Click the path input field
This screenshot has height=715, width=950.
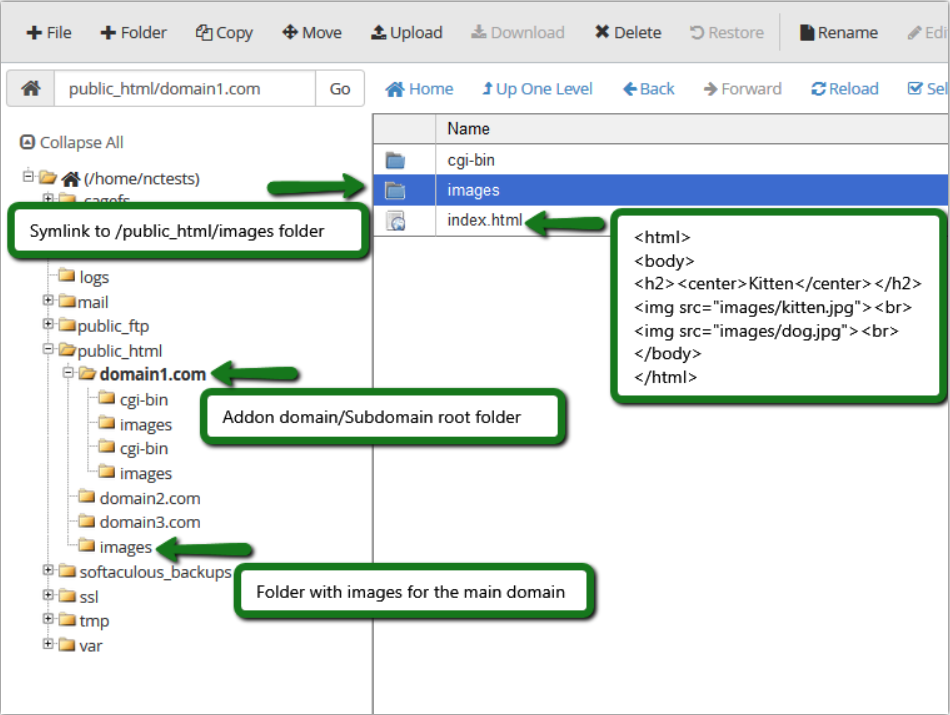tap(185, 88)
